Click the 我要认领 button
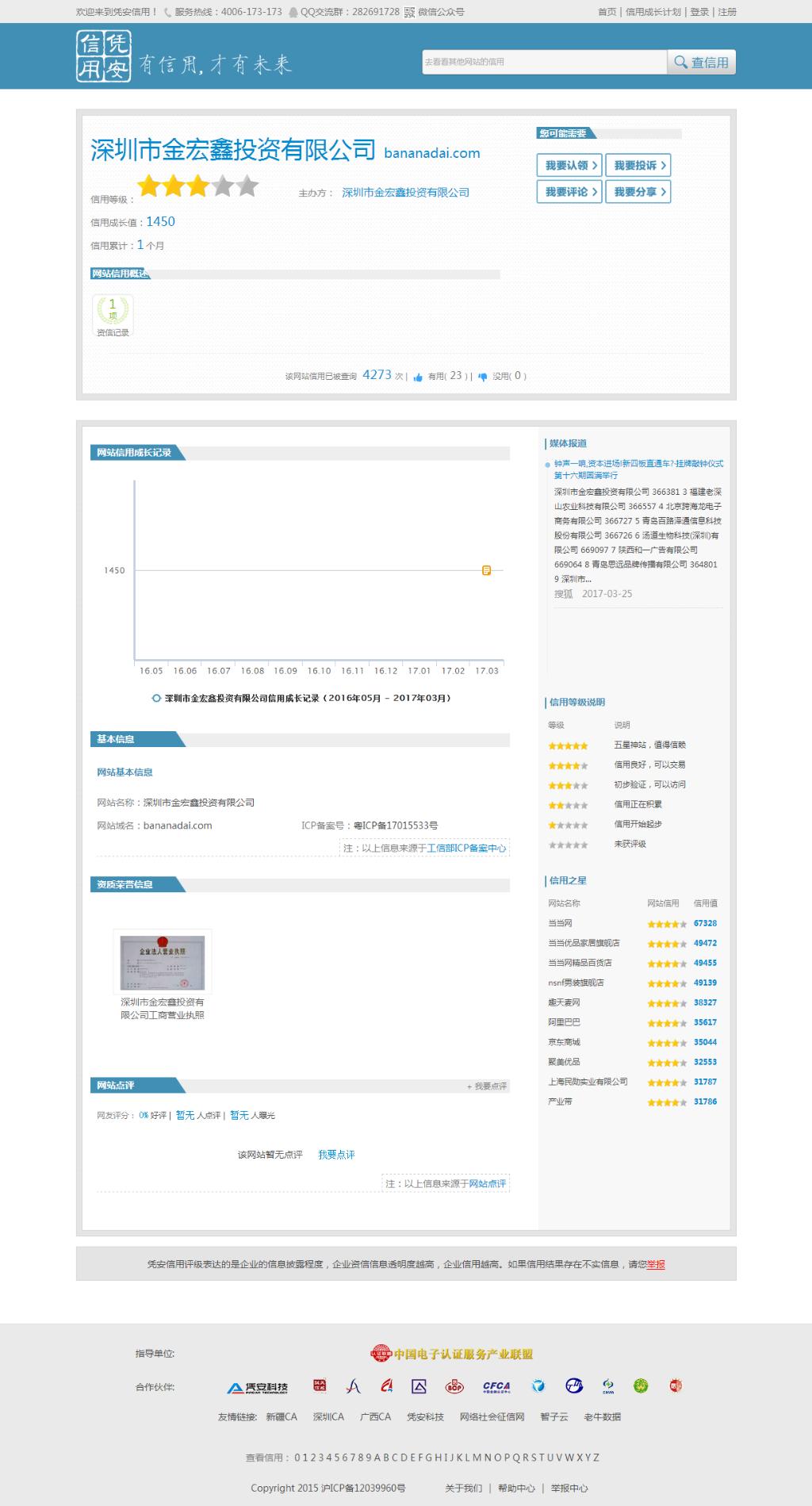Screen dimensions: 812x1506 [569, 165]
